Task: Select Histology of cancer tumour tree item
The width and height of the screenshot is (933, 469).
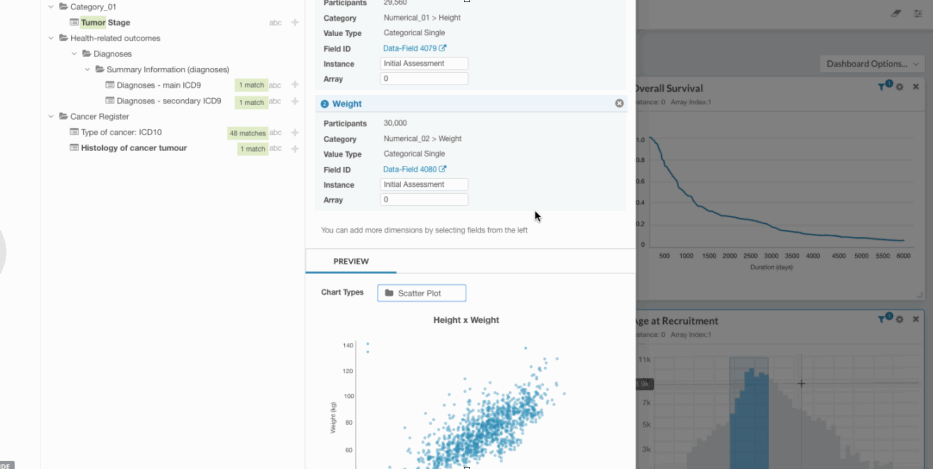Action: pyautogui.click(x=134, y=148)
